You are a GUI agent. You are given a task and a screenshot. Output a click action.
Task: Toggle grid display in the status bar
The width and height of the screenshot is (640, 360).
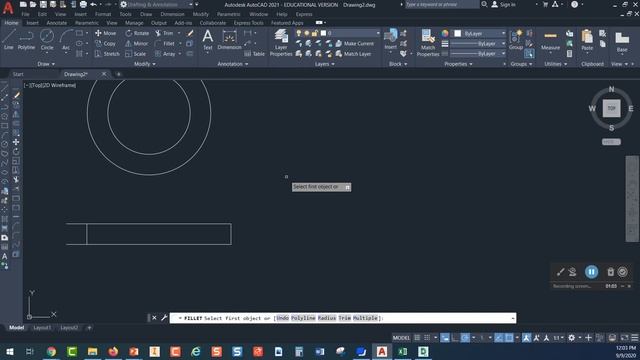coord(417,338)
